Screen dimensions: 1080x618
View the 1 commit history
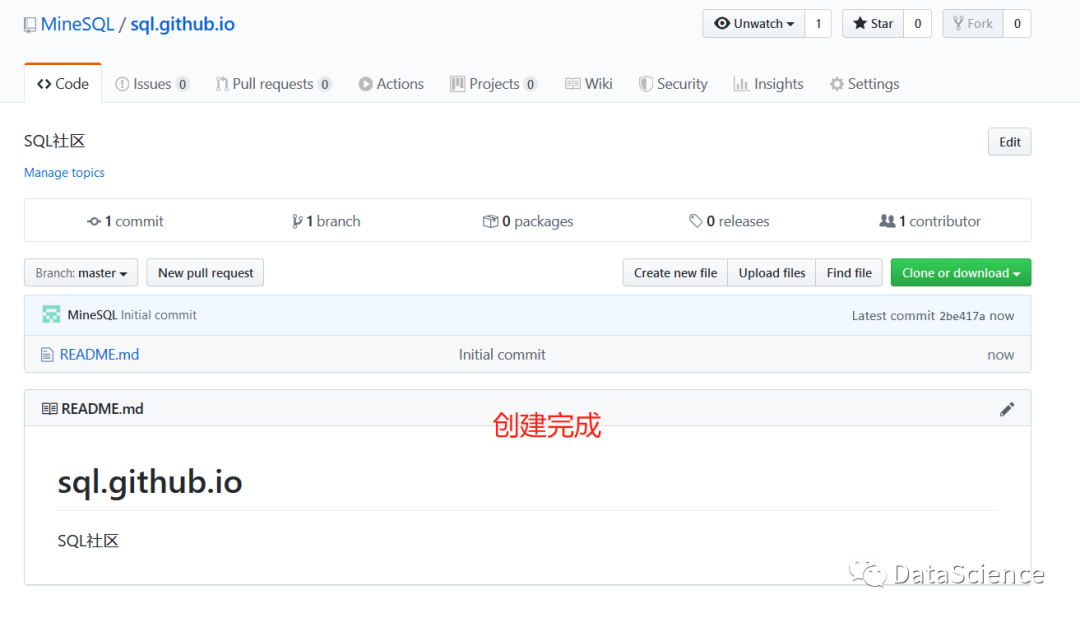point(125,221)
